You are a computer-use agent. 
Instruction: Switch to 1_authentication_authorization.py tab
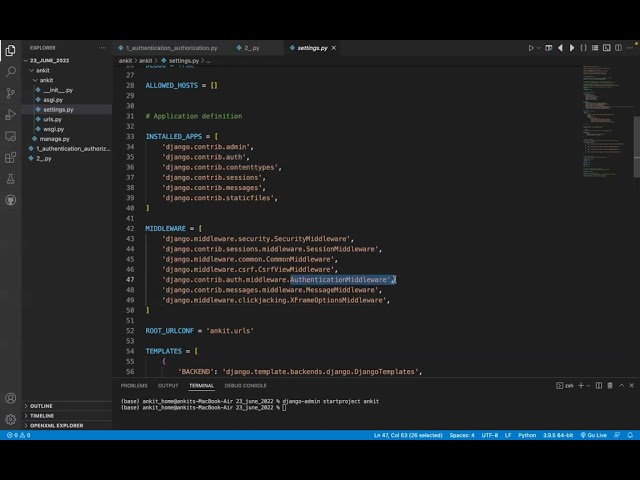click(x=168, y=47)
